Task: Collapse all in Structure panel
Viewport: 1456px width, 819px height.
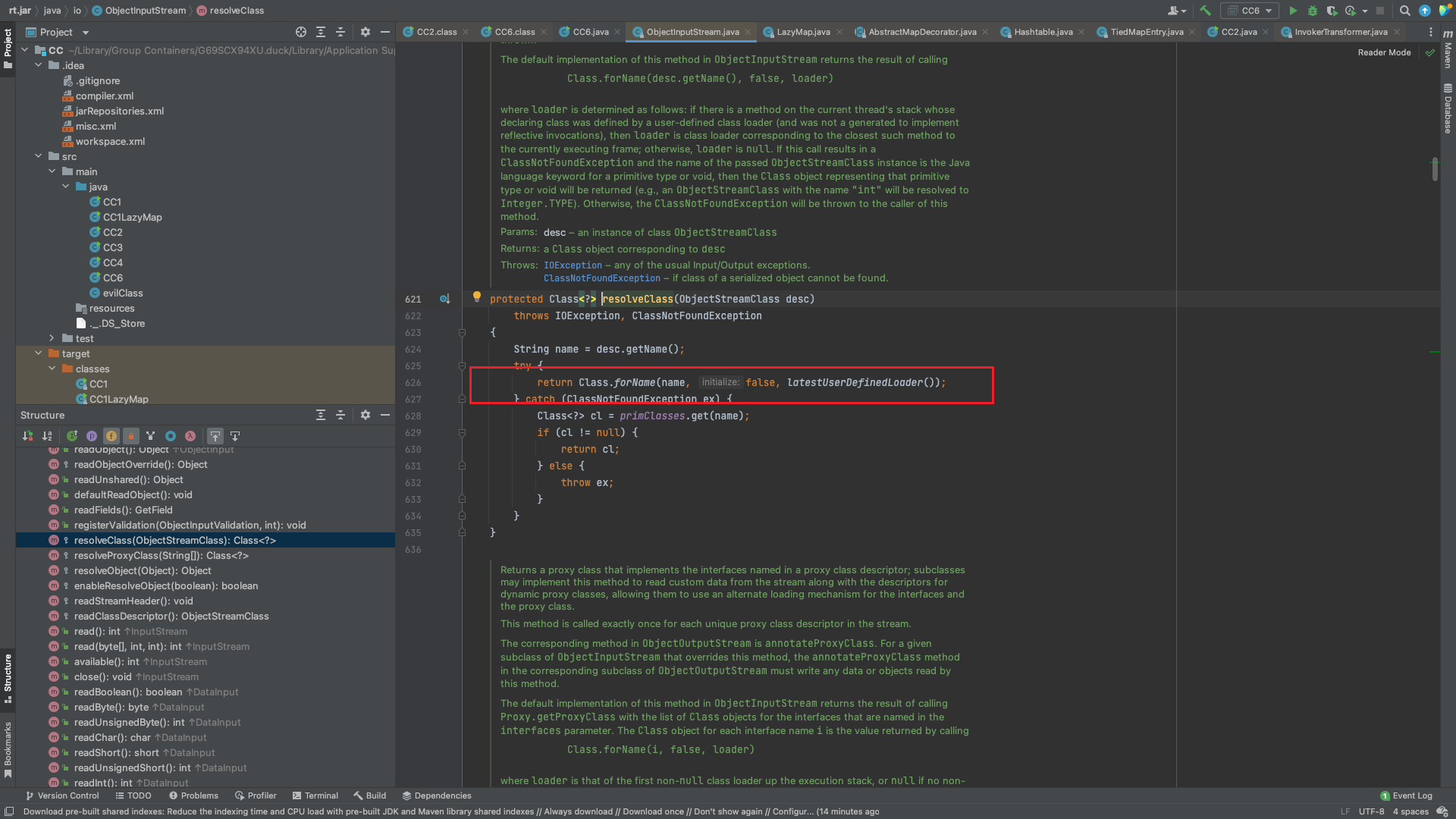Action: 340,415
